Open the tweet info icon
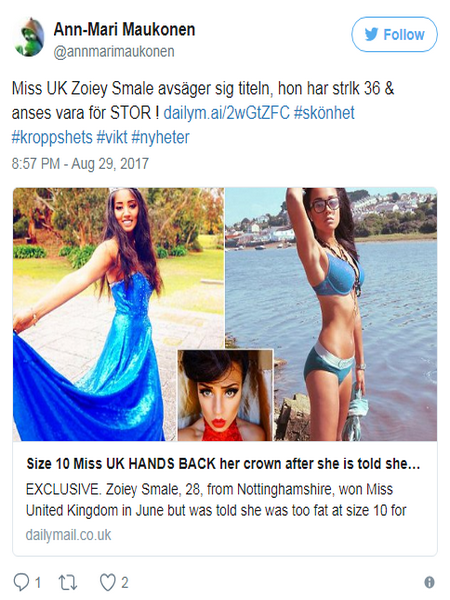Viewport: 450px width, 600px height. tap(429, 582)
